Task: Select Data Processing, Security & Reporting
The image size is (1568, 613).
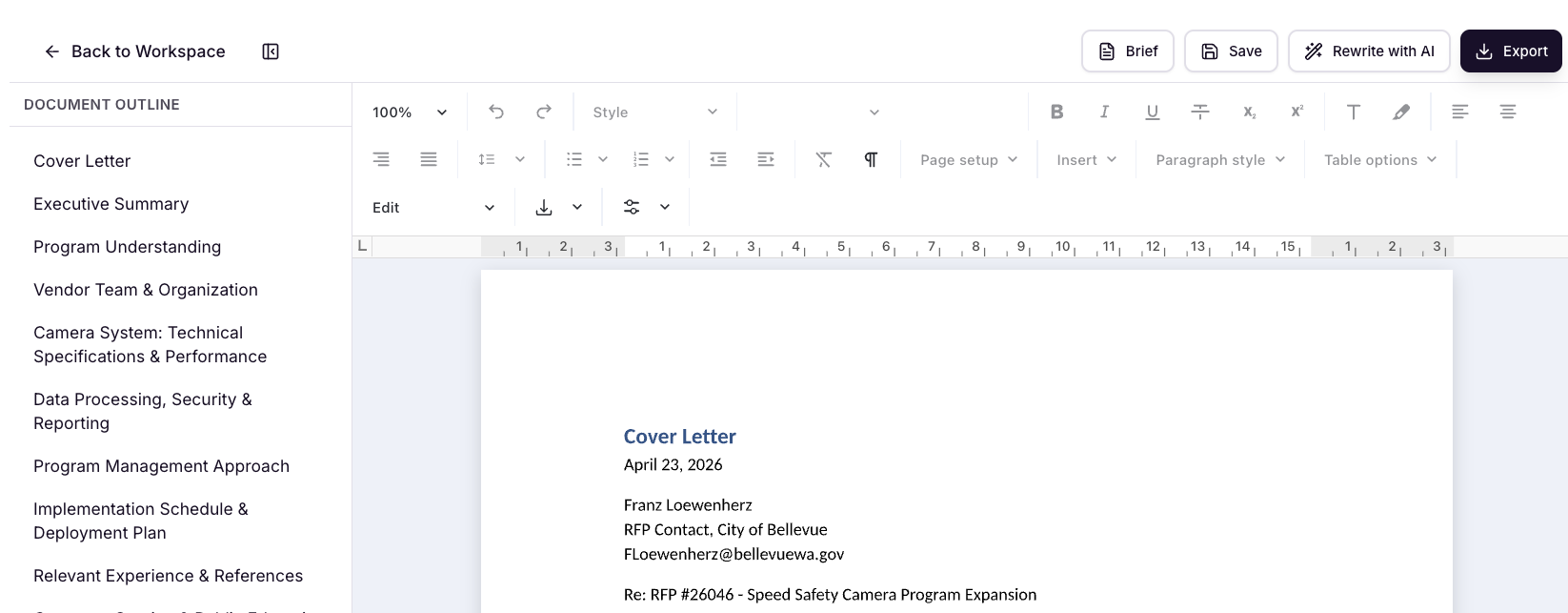Action: click(143, 411)
